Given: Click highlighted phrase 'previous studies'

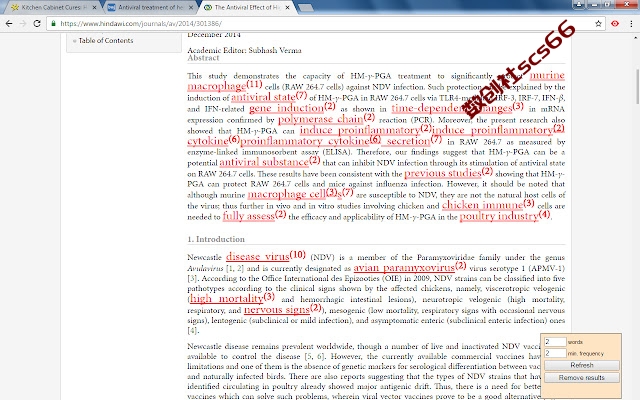Looking at the screenshot, I should point(443,173).
